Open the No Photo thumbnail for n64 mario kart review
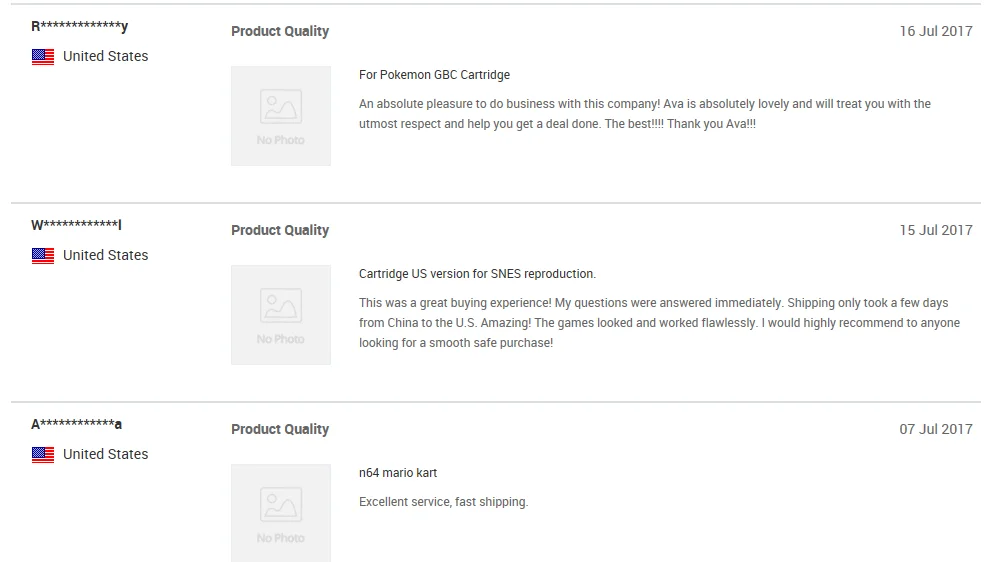986x562 pixels. (280, 512)
